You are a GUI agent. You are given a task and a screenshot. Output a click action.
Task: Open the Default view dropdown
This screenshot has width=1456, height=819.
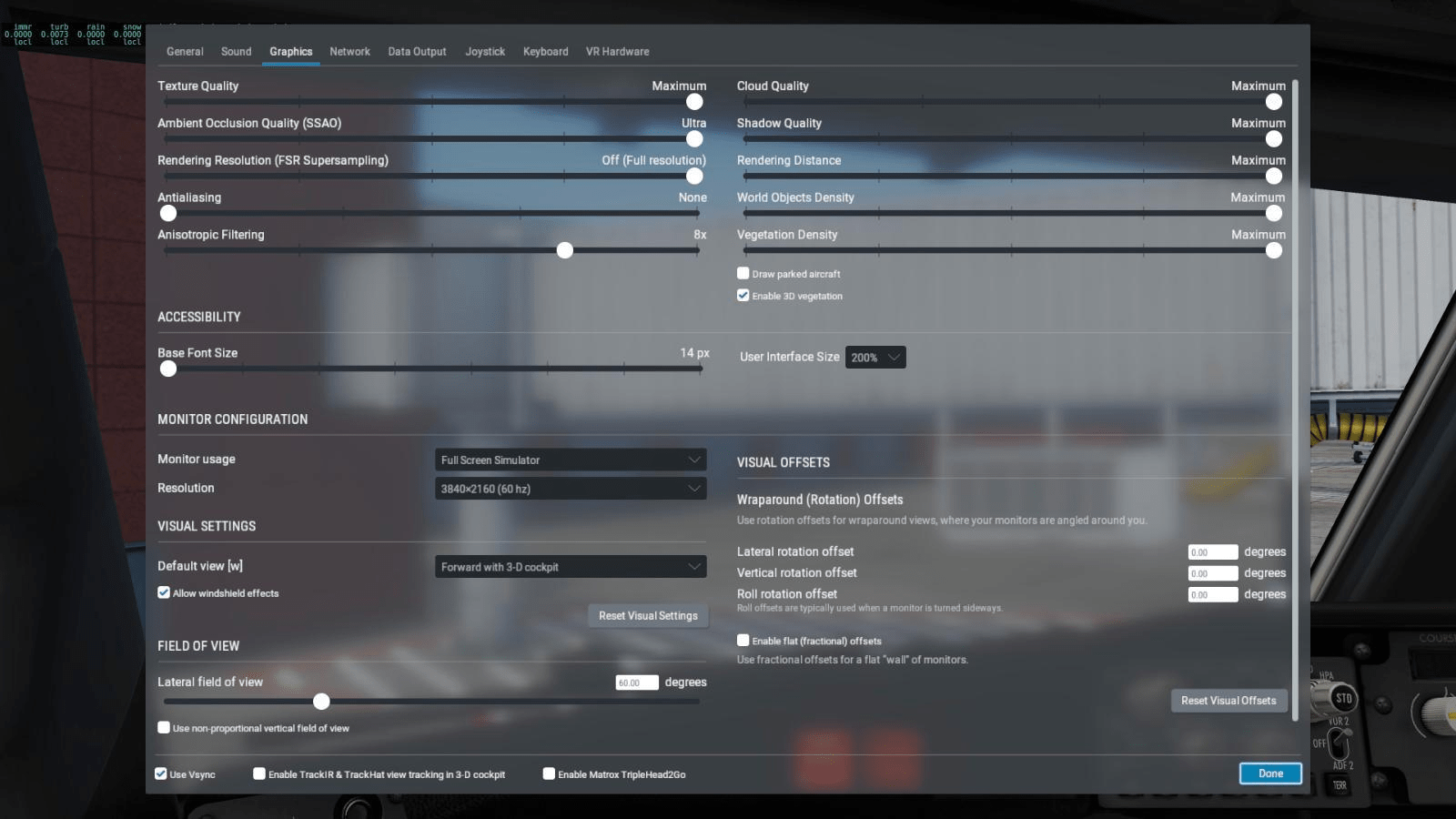pos(571,566)
